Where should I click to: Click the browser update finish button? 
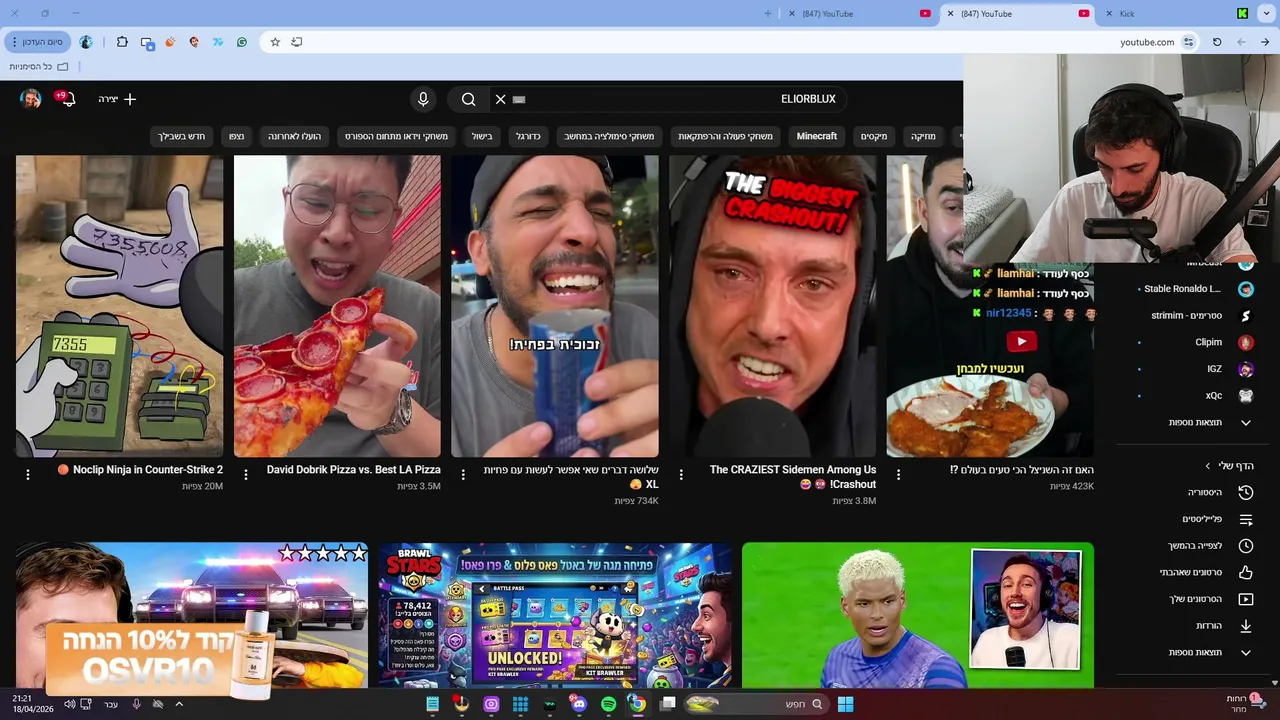pyautogui.click(x=36, y=42)
